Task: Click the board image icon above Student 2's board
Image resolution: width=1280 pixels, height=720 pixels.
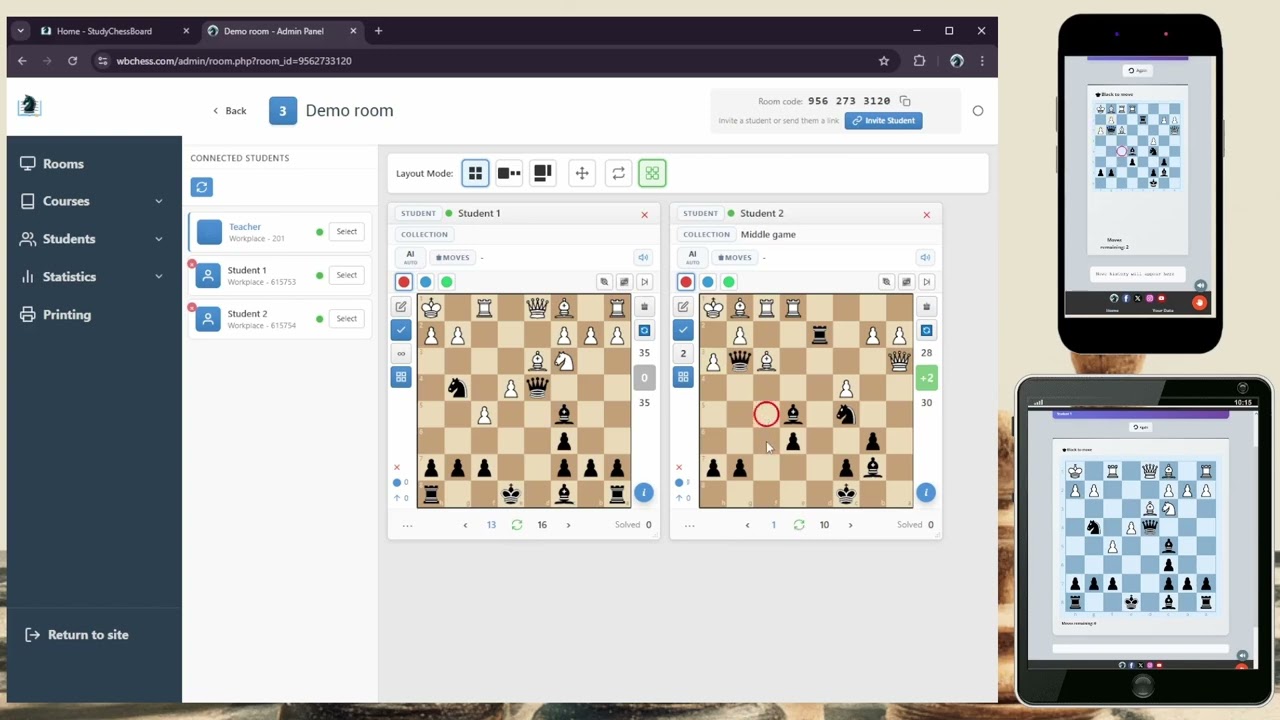Action: [x=906, y=282]
